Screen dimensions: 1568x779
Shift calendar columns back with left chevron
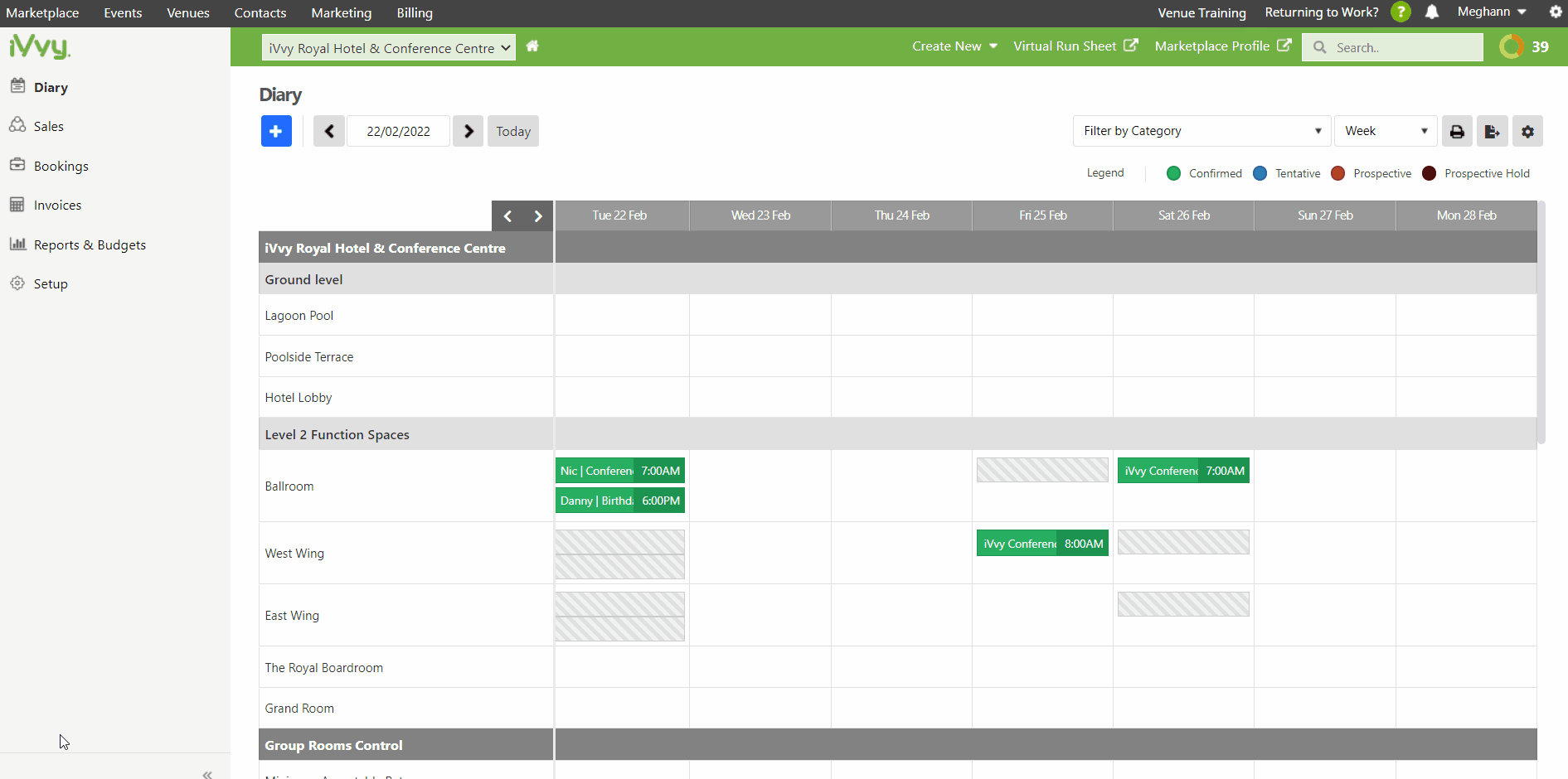tap(507, 216)
